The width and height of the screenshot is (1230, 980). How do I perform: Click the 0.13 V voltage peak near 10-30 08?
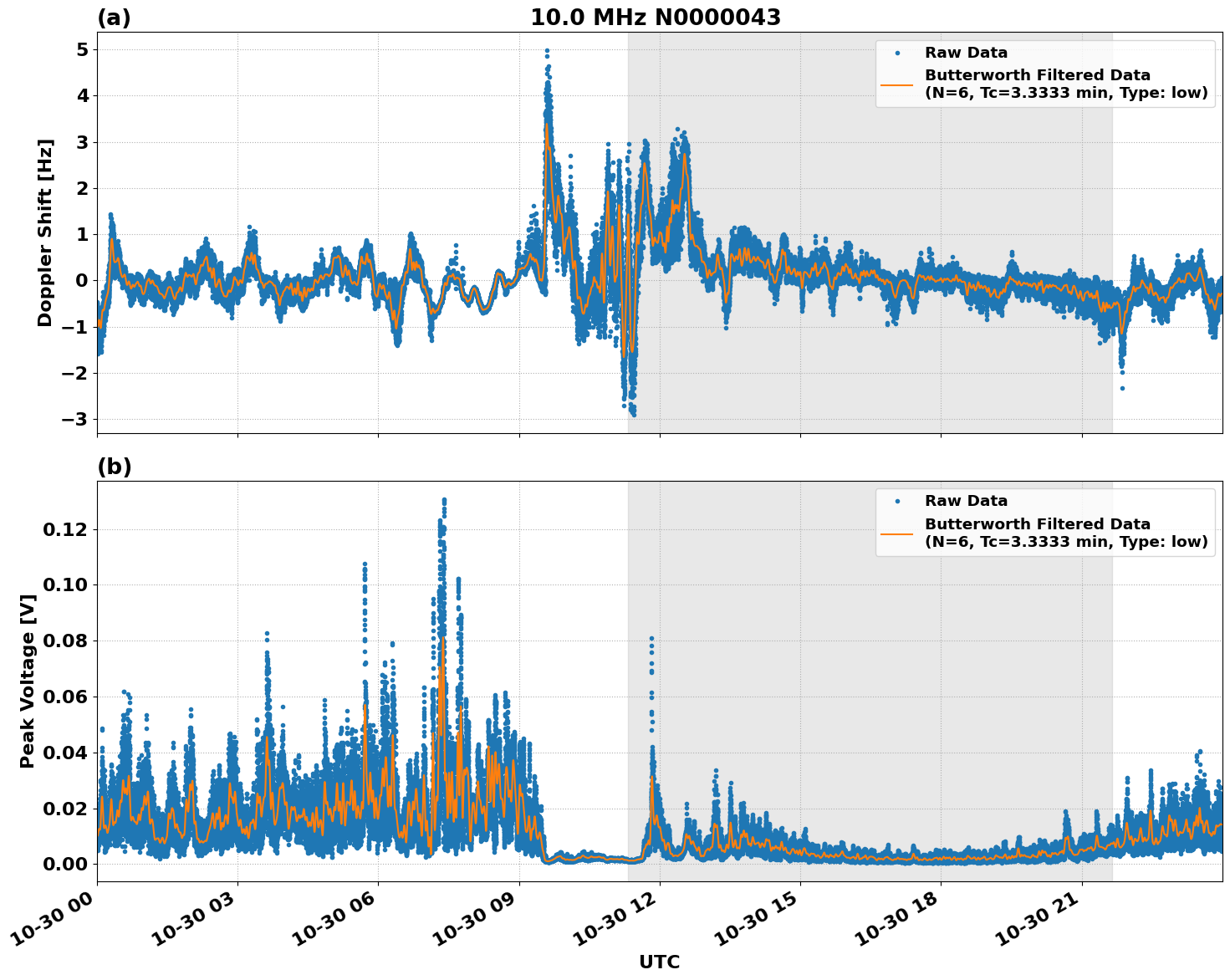click(443, 499)
